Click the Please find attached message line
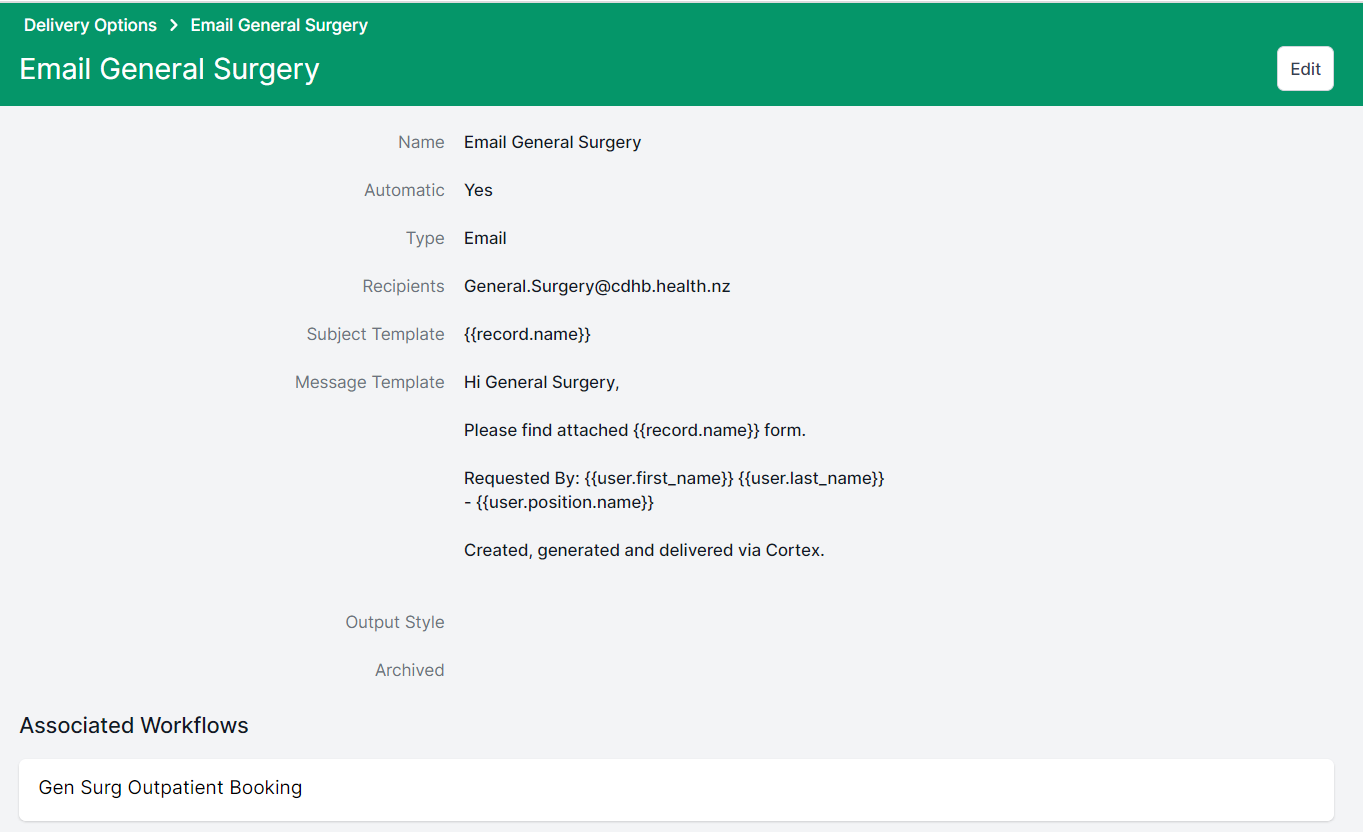 click(x=634, y=430)
